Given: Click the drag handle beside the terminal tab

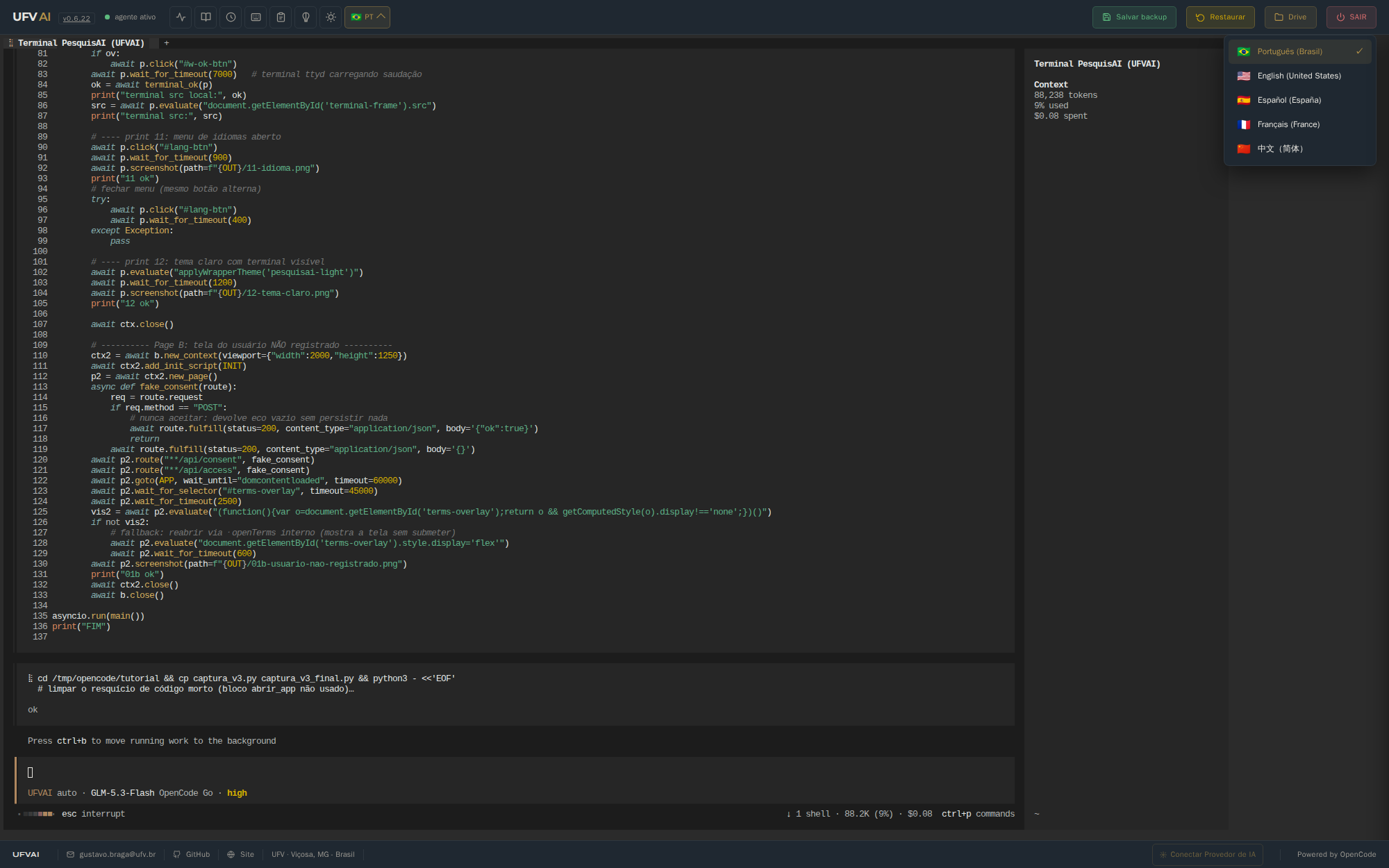Looking at the screenshot, I should click(x=10, y=43).
